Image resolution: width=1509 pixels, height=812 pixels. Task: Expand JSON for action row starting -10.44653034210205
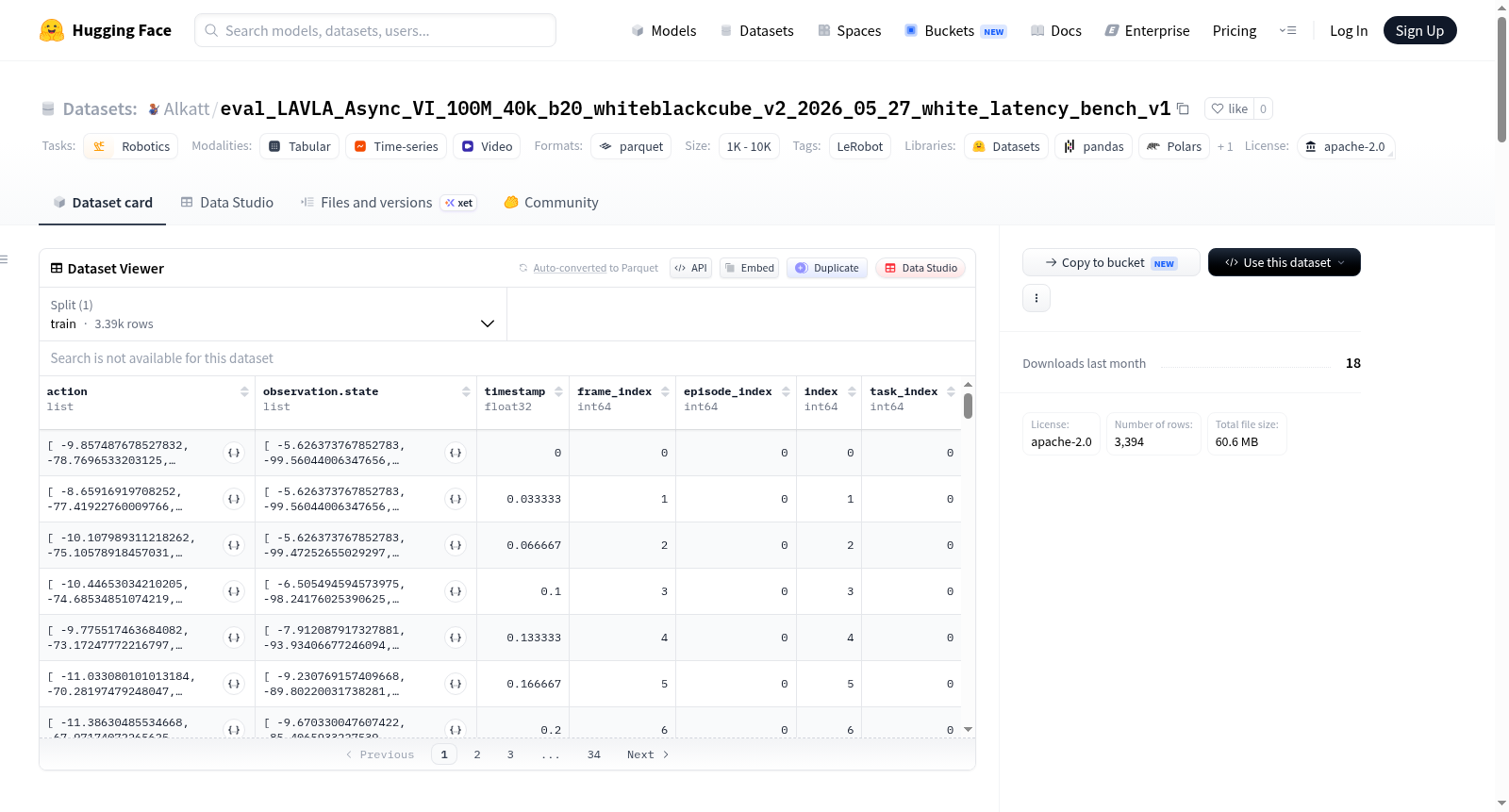234,591
